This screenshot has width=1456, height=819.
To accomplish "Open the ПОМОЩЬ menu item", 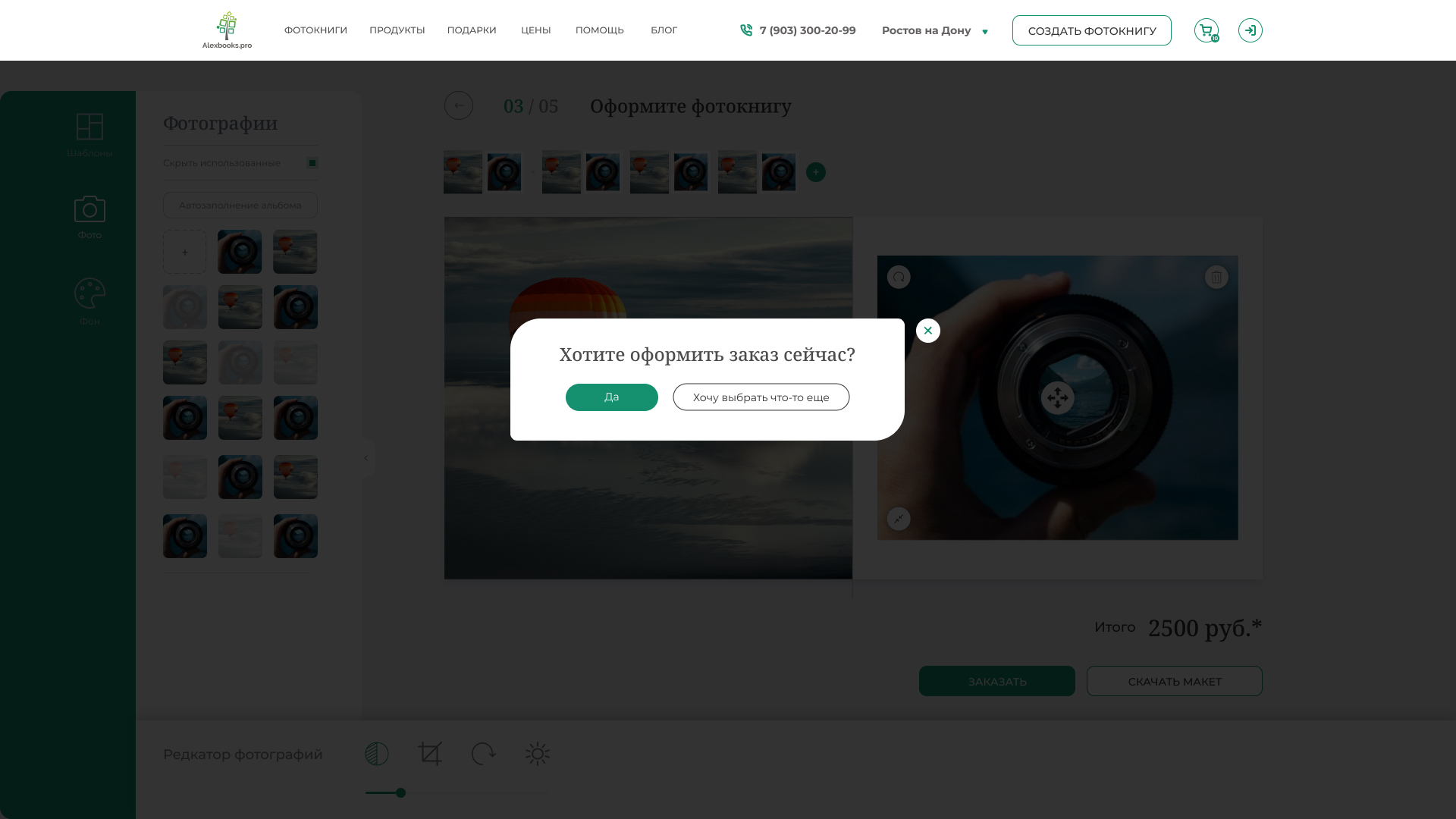I will click(600, 30).
